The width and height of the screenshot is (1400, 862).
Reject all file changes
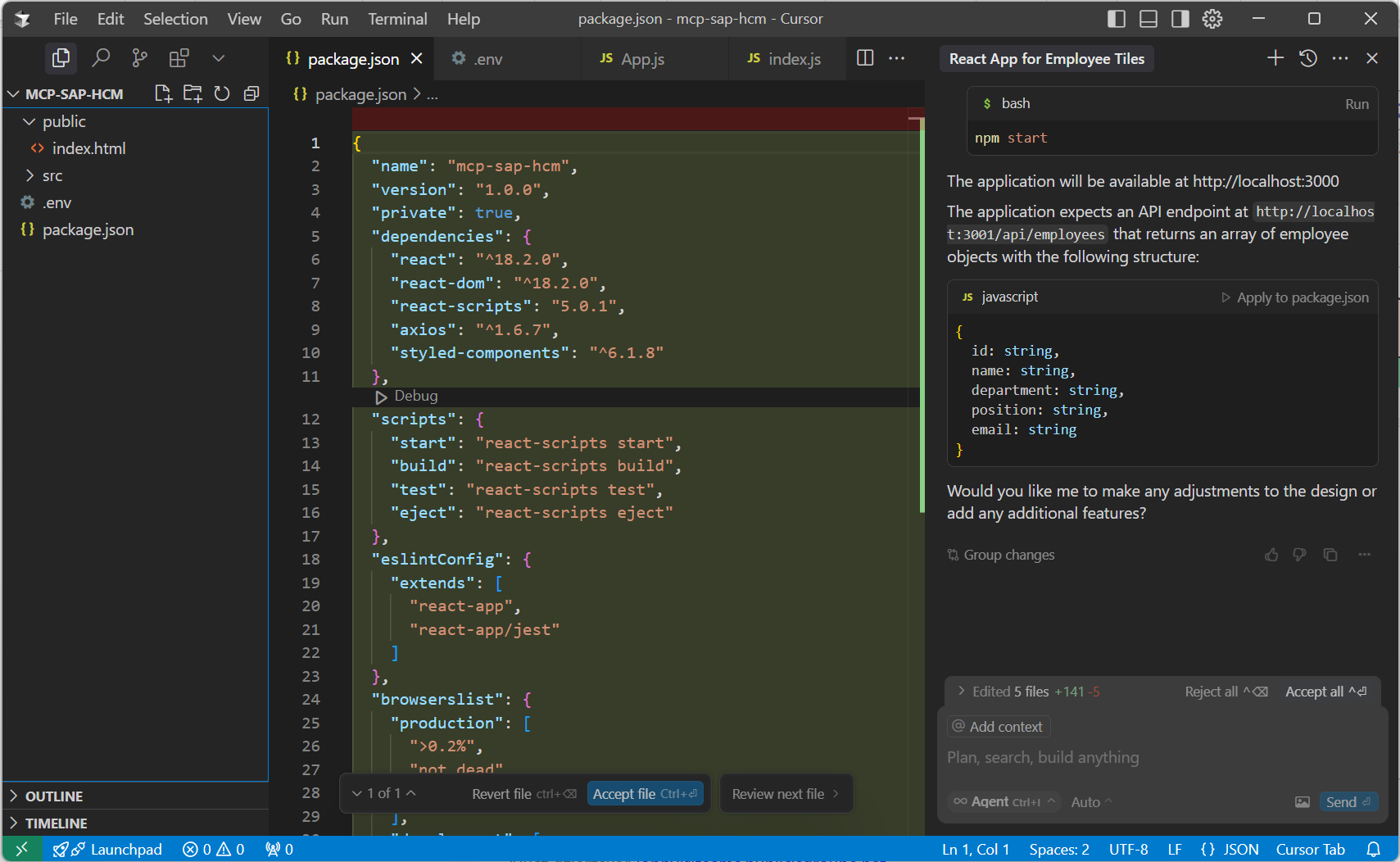tap(1226, 692)
